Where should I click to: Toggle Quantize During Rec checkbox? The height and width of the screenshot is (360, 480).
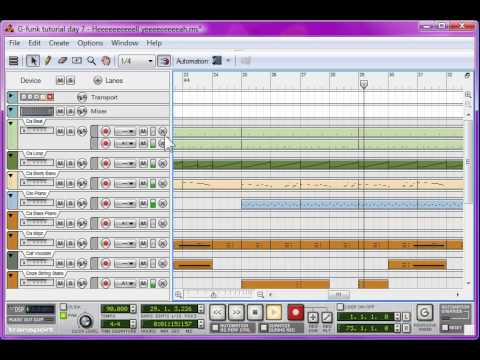(x=263, y=328)
